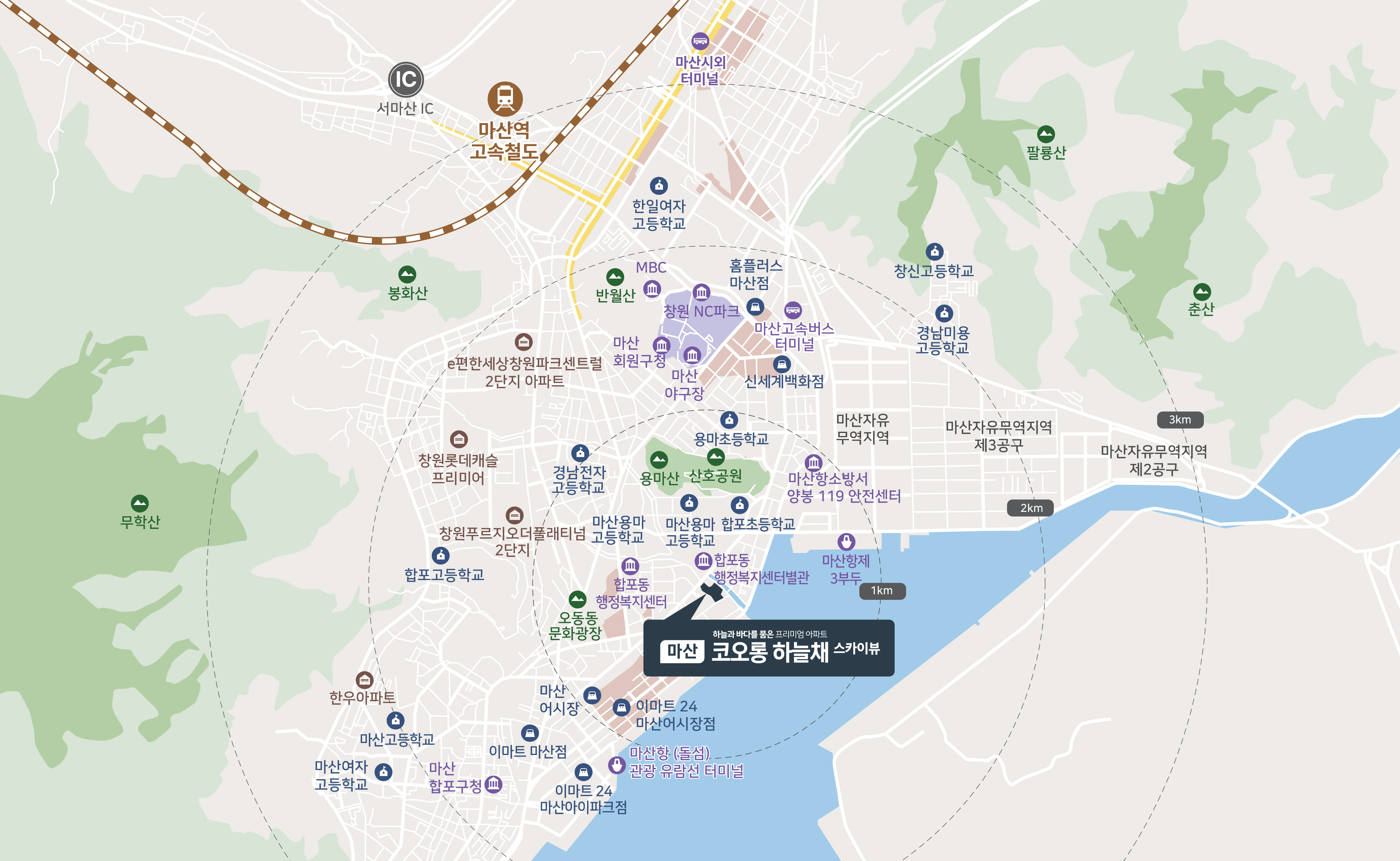Viewport: 1400px width, 861px height.
Task: Select the 마산여자고등학교 school icon
Action: 384,772
